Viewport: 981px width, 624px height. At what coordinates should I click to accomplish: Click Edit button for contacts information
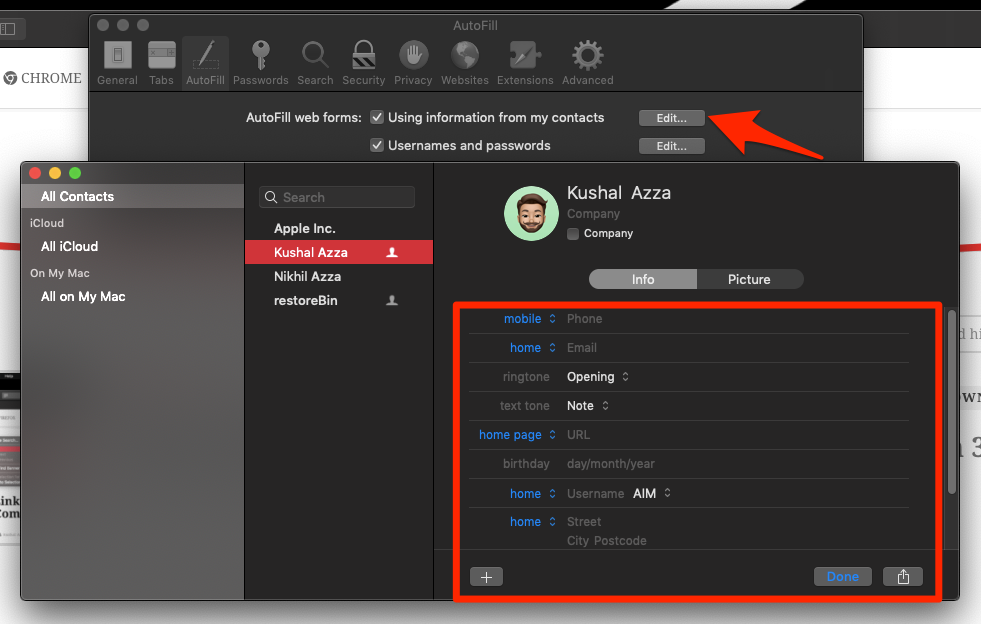point(671,118)
